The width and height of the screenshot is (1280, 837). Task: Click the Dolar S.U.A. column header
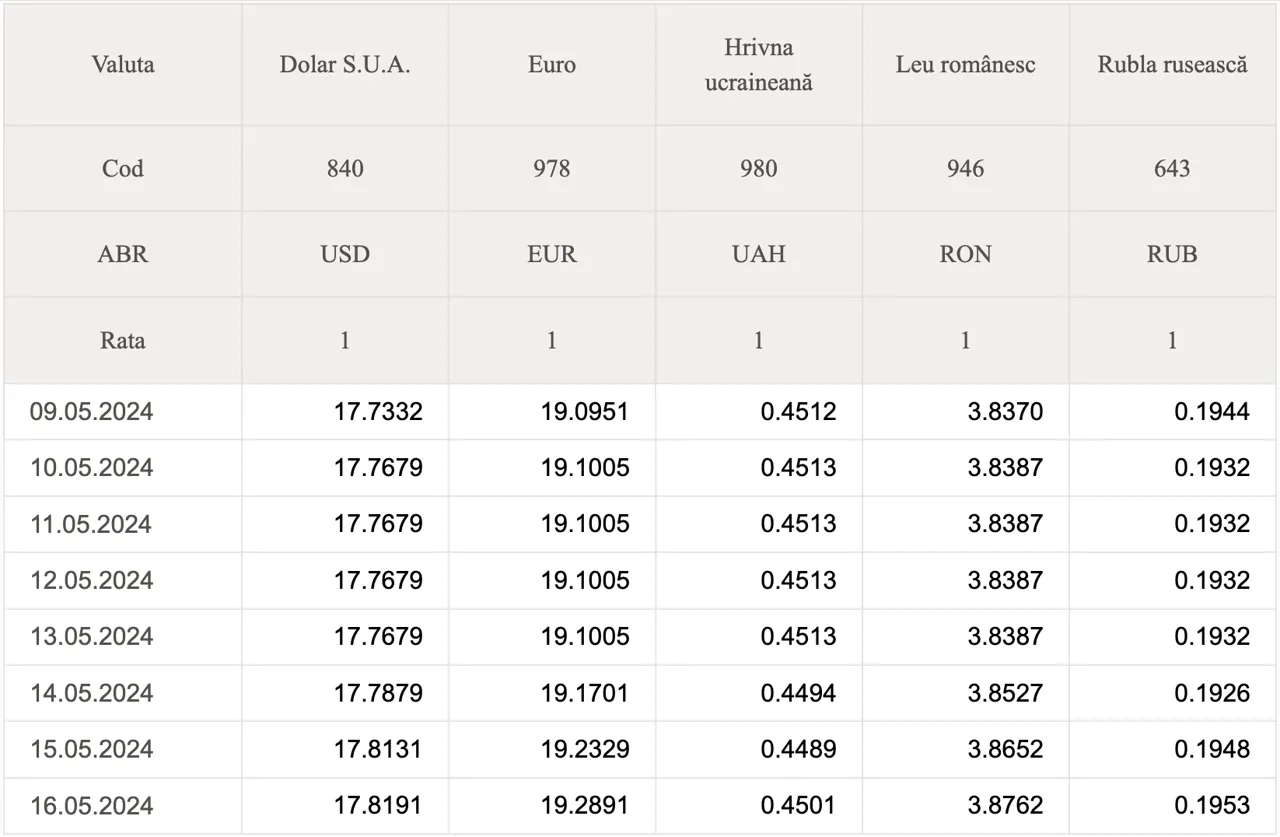tap(345, 65)
